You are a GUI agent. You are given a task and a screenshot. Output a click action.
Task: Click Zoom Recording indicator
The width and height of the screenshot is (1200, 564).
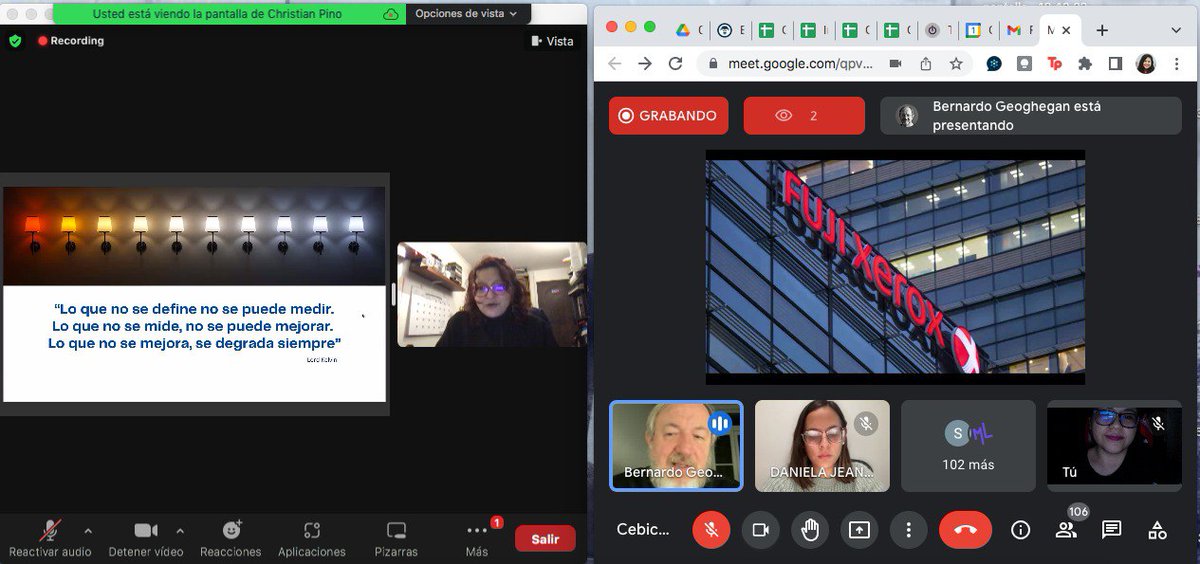(71, 41)
